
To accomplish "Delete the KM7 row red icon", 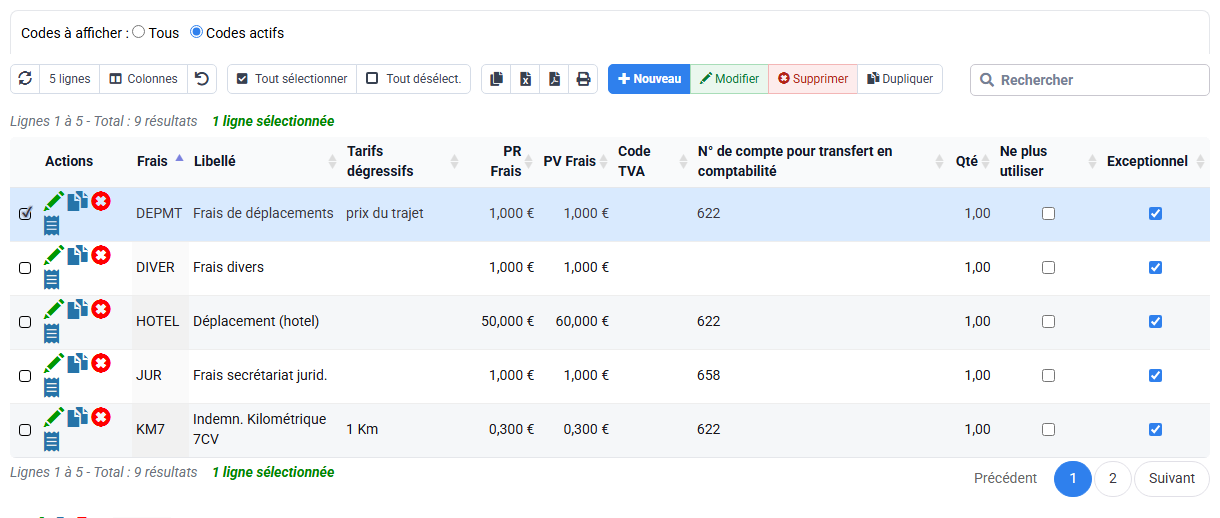I will pos(101,417).
